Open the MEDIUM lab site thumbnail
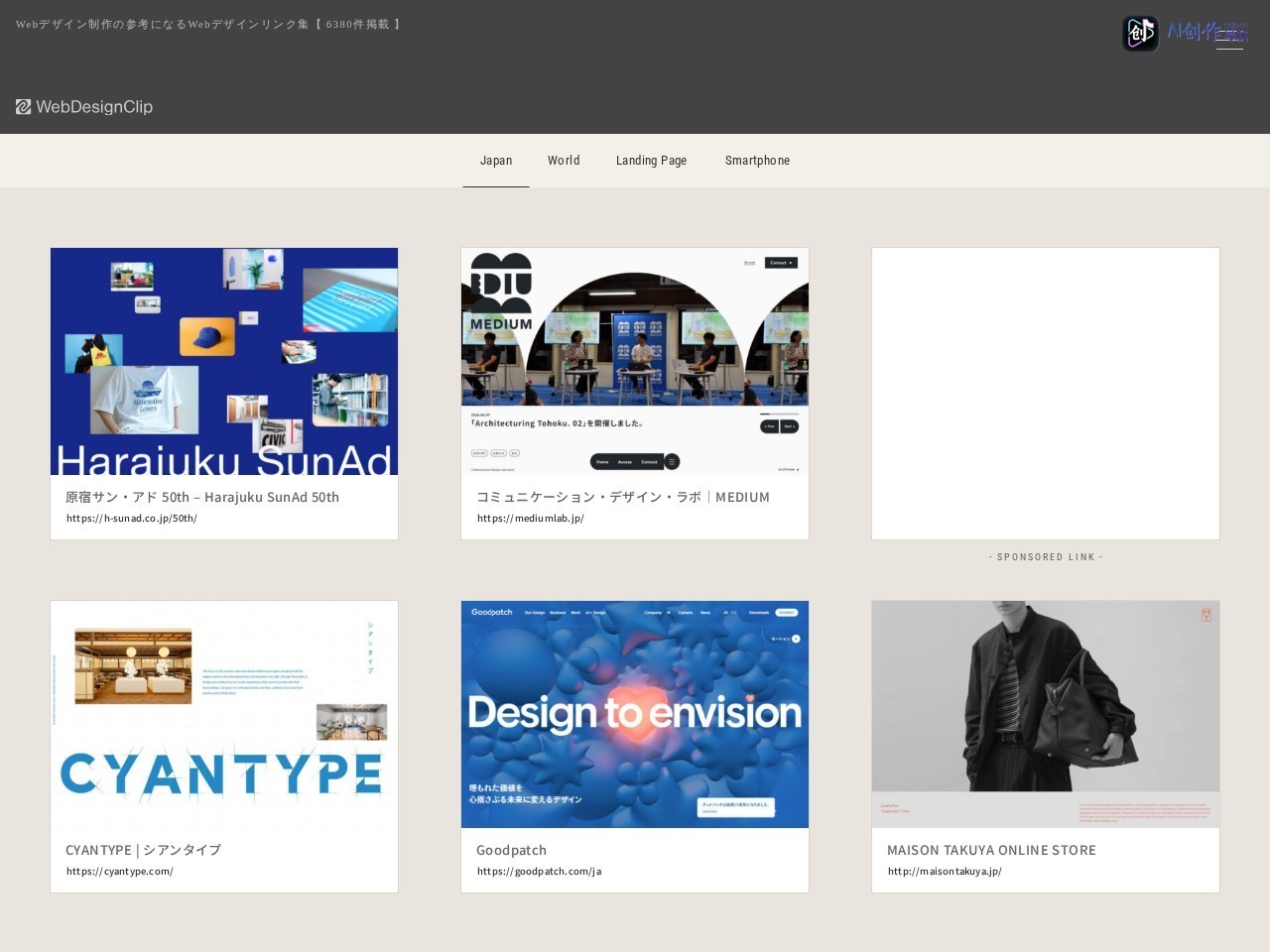Viewport: 1270px width, 952px height. click(635, 361)
